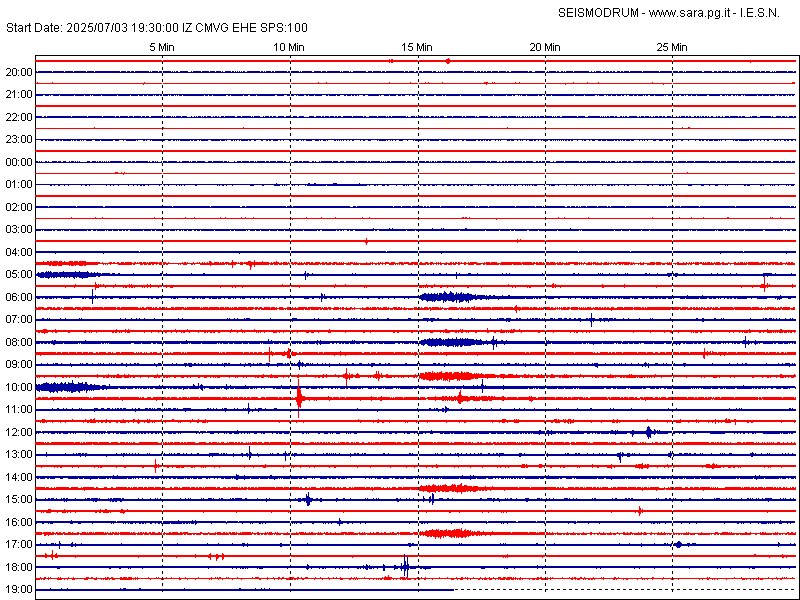Click the blue blob on the 17:00 trace
Viewport: 800px width, 600px height.
[x=678, y=544]
